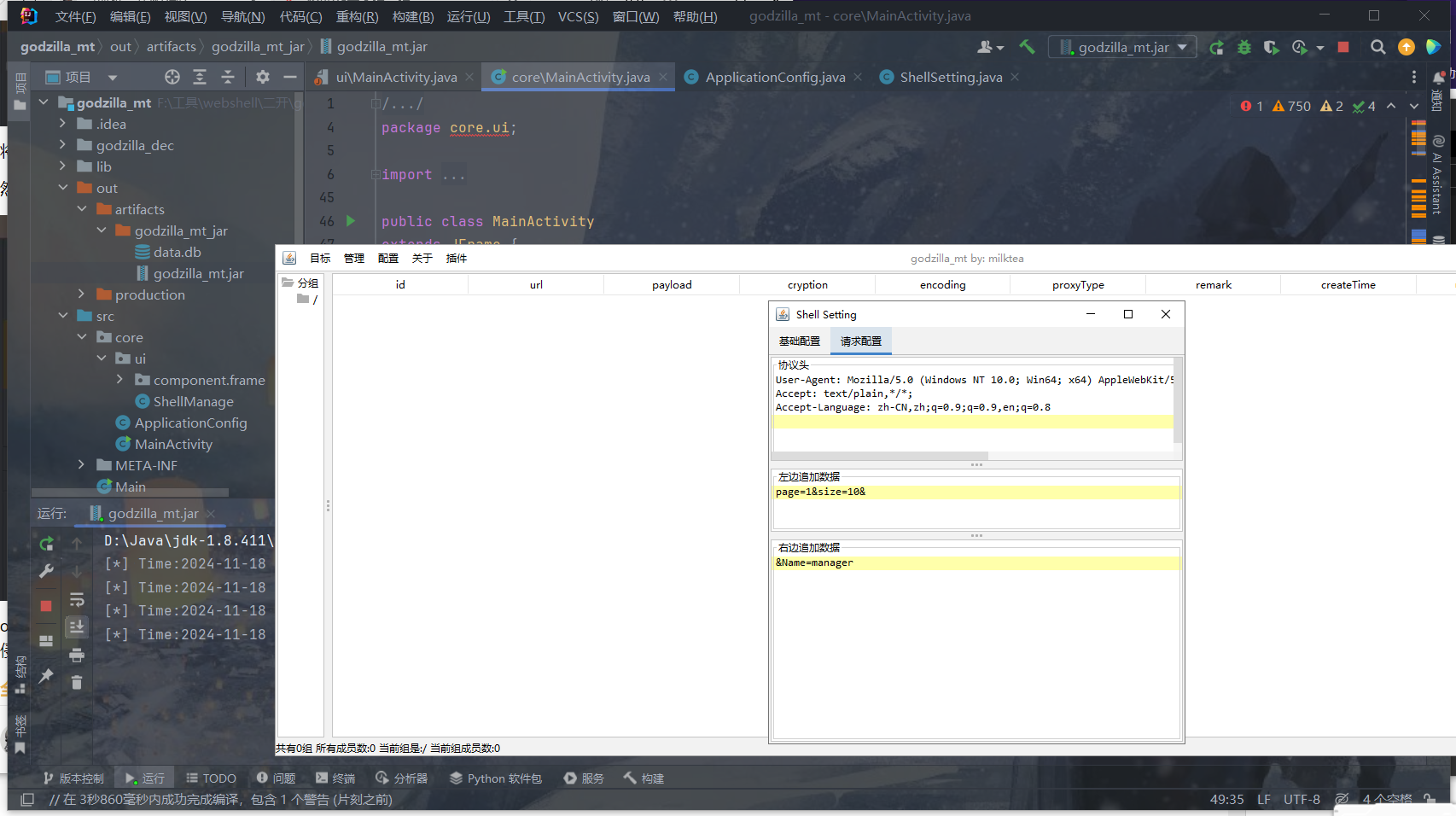Image resolution: width=1456 pixels, height=816 pixels.
Task: Open the VCS(S) menu
Action: pyautogui.click(x=578, y=16)
